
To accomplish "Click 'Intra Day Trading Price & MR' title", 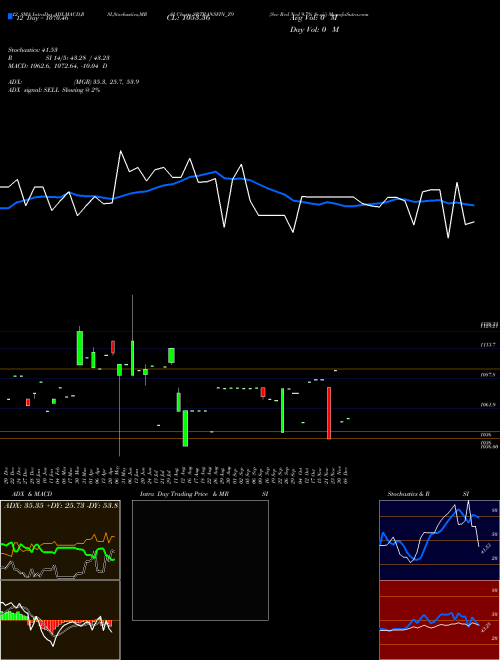I will point(185,494).
